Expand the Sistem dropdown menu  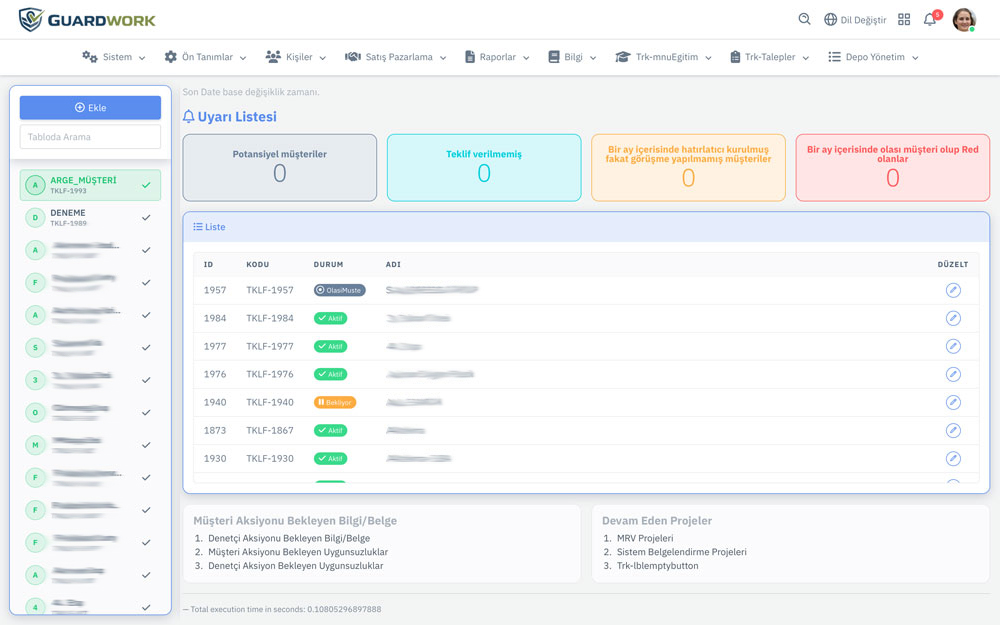114,57
